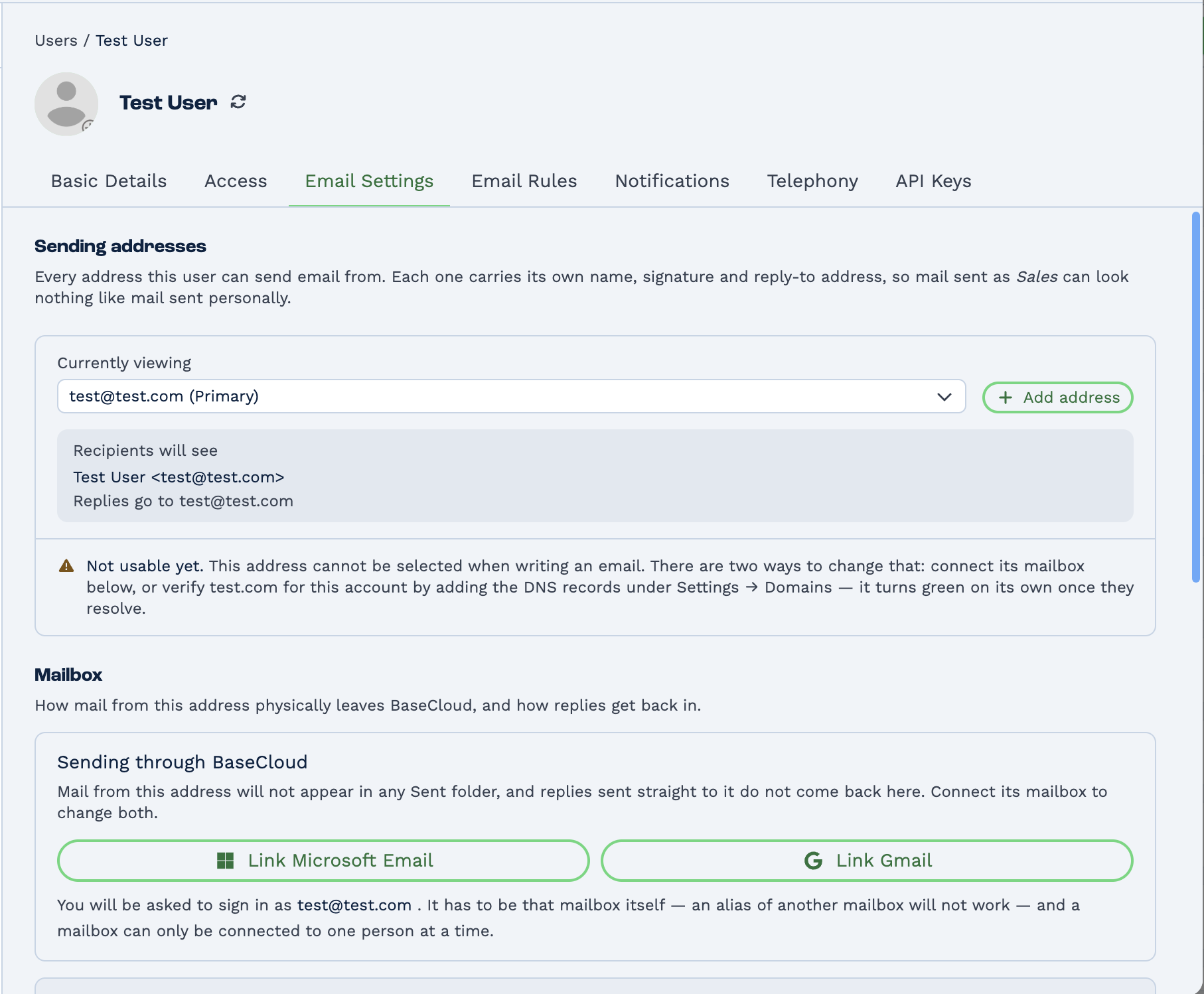Click the Test User name heading
Image resolution: width=1204 pixels, height=994 pixels.
pos(169,102)
